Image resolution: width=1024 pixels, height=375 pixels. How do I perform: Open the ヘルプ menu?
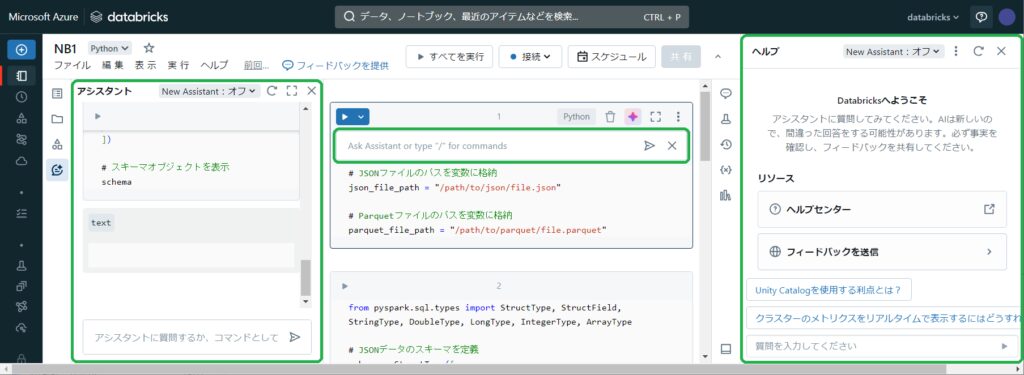point(214,65)
